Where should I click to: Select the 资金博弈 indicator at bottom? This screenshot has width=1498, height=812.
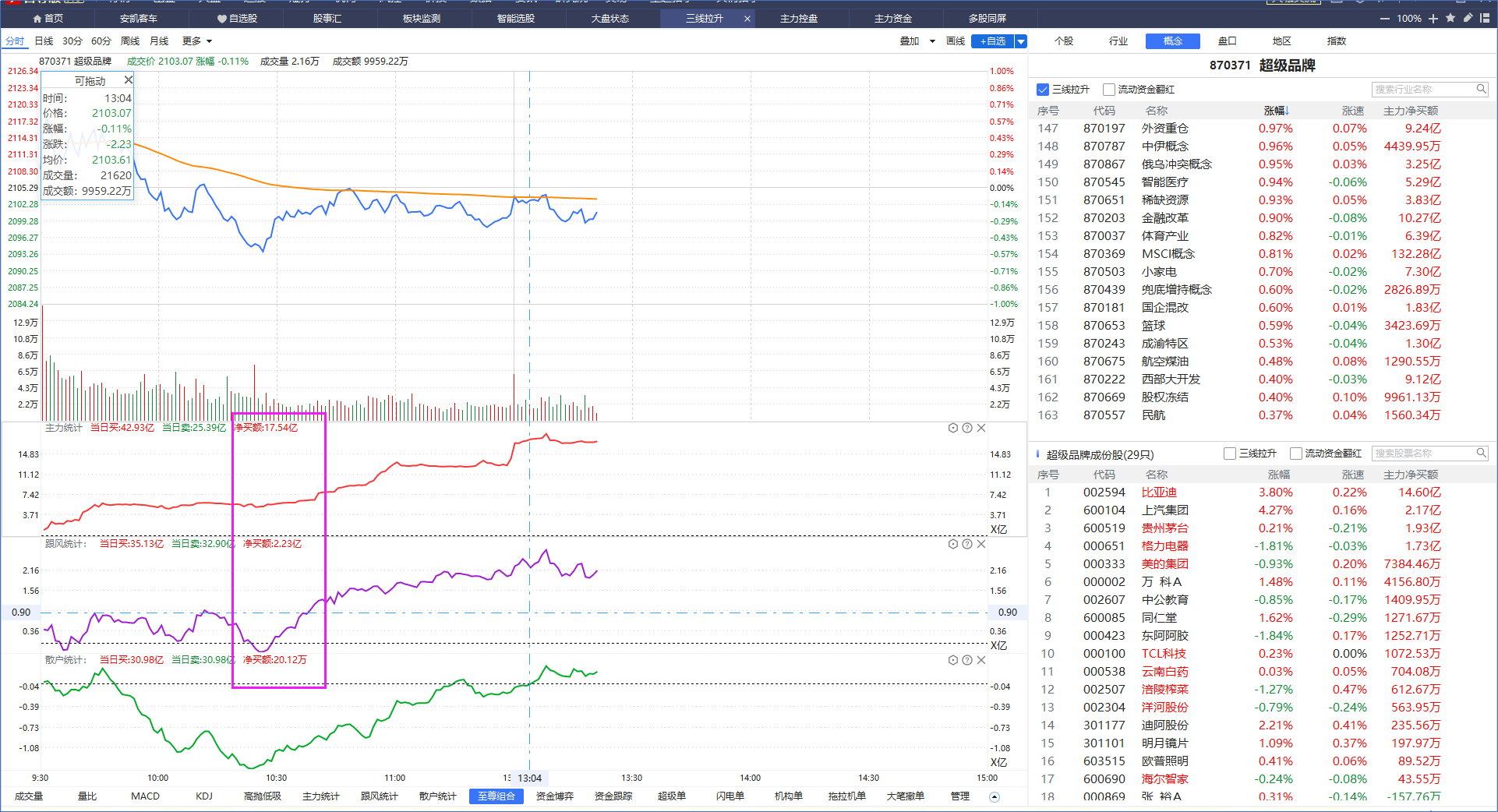[555, 796]
